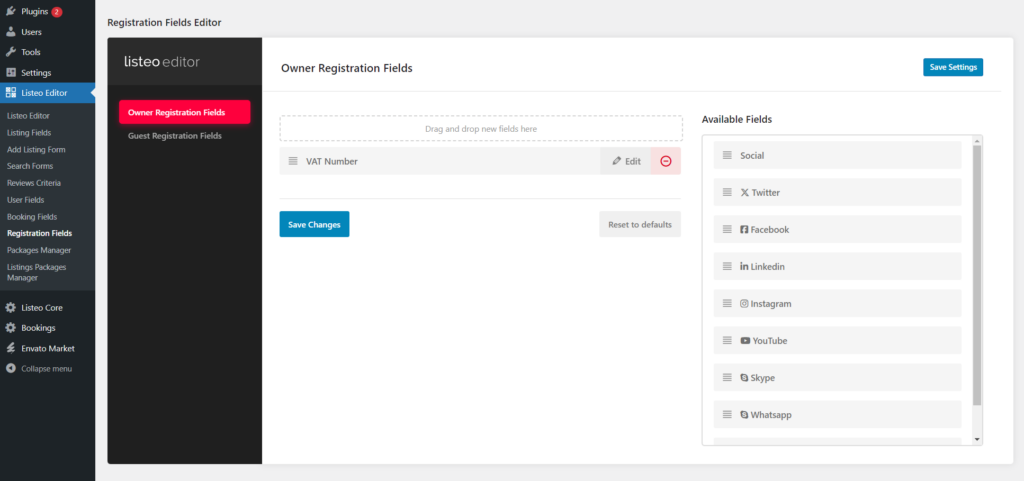Image resolution: width=1024 pixels, height=481 pixels.
Task: Edit the VAT Number field
Action: (x=626, y=161)
